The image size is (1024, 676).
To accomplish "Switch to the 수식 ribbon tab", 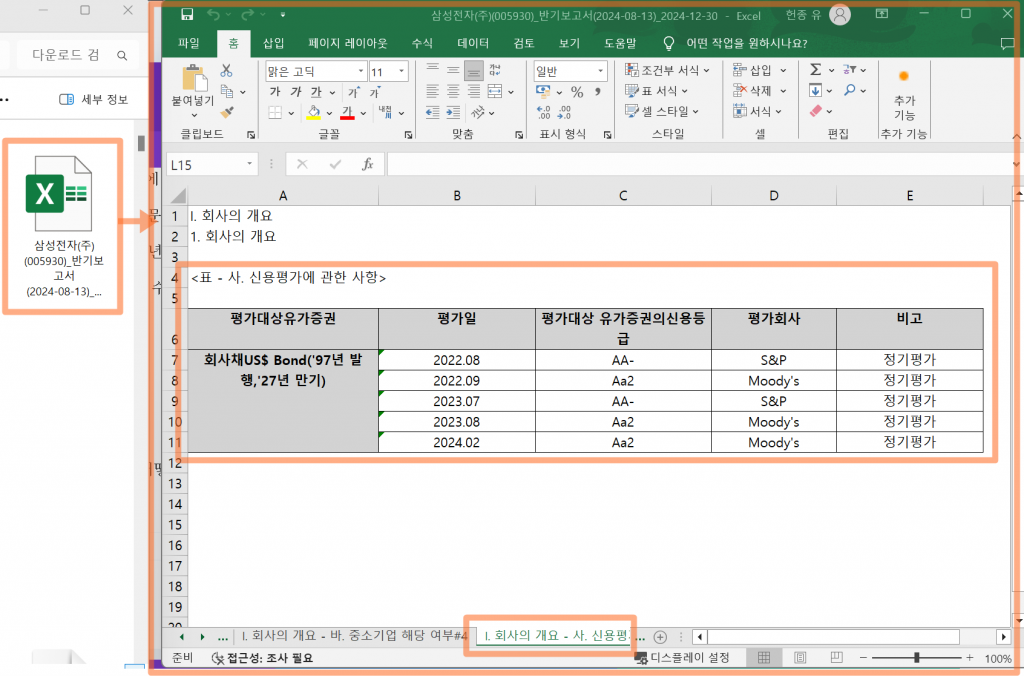I will point(422,43).
